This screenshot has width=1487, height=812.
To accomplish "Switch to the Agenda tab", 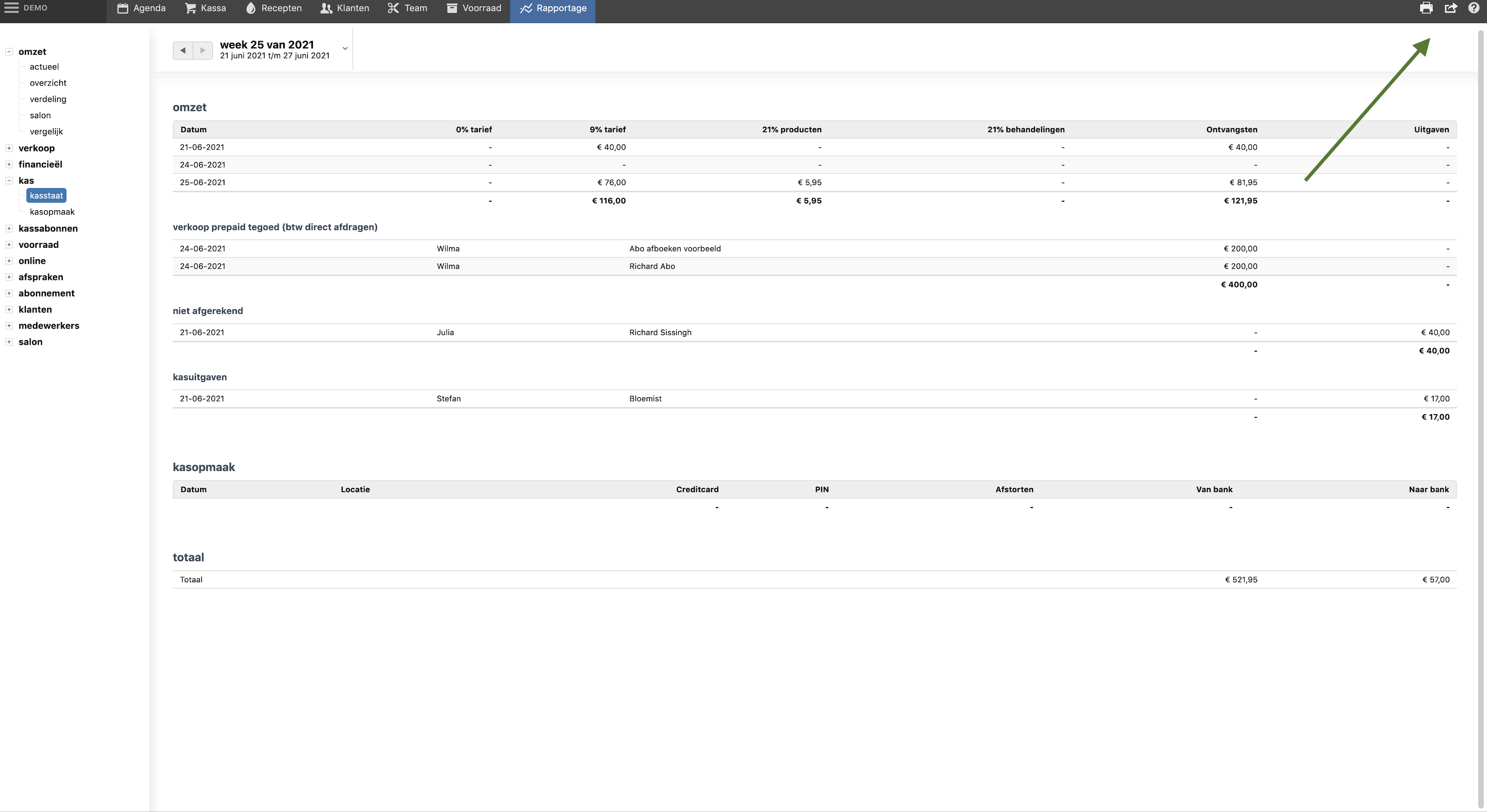I will tap(141, 8).
